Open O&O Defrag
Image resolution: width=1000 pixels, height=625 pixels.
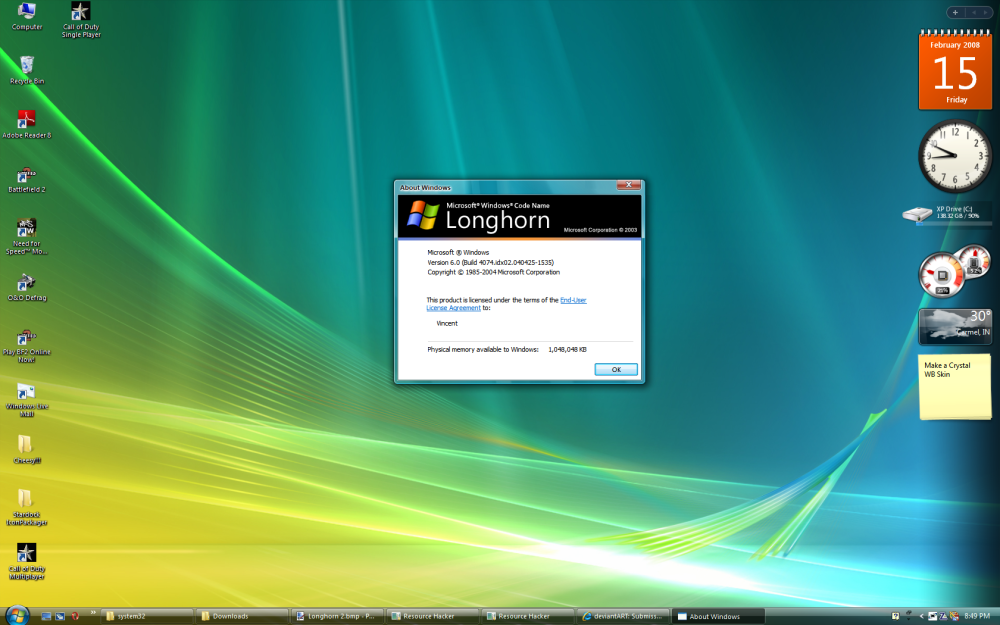26,285
